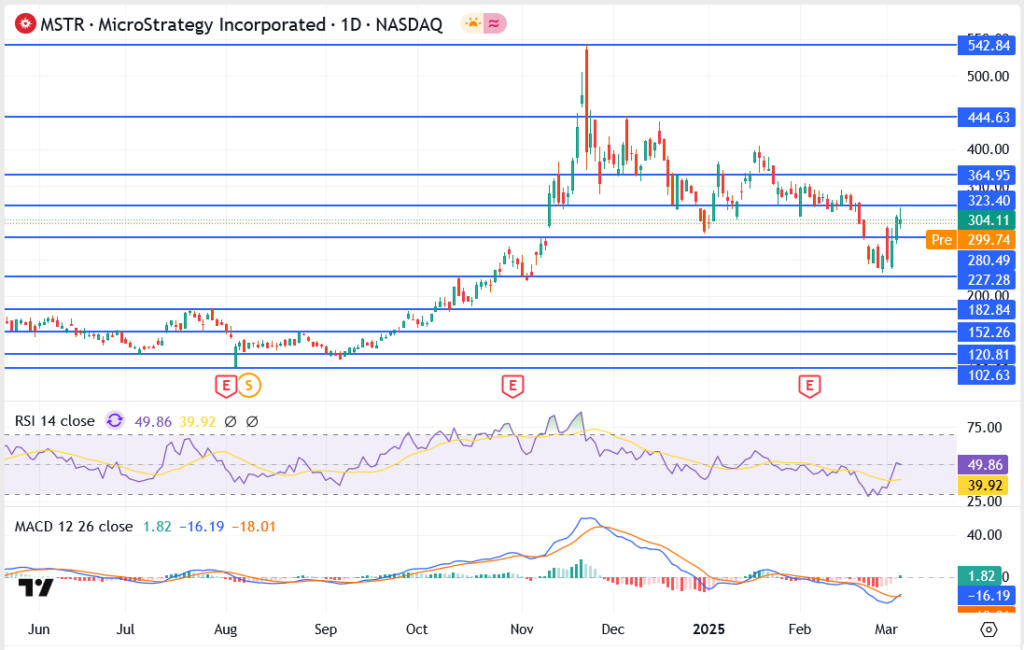
Task: Click the 542.84 price level label
Action: 986,45
